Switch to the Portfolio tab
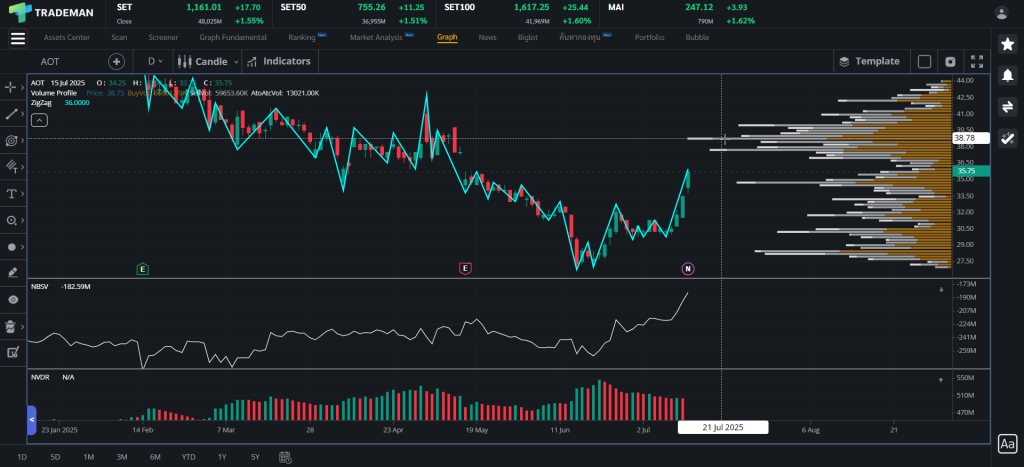Viewport: 1024px width, 467px height. tap(649, 37)
